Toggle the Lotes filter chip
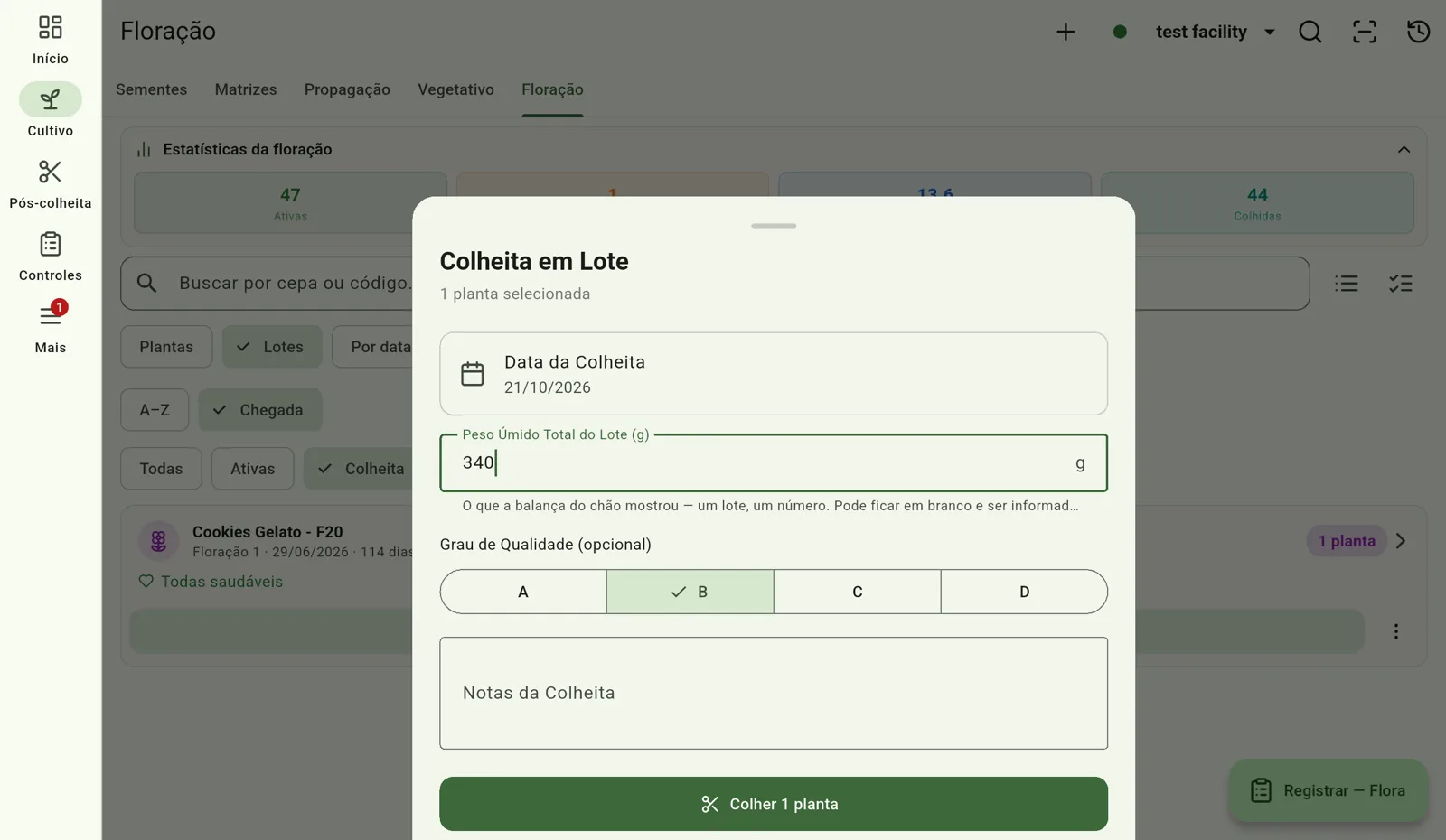Screen dimensions: 1446x840 [x=272, y=347]
